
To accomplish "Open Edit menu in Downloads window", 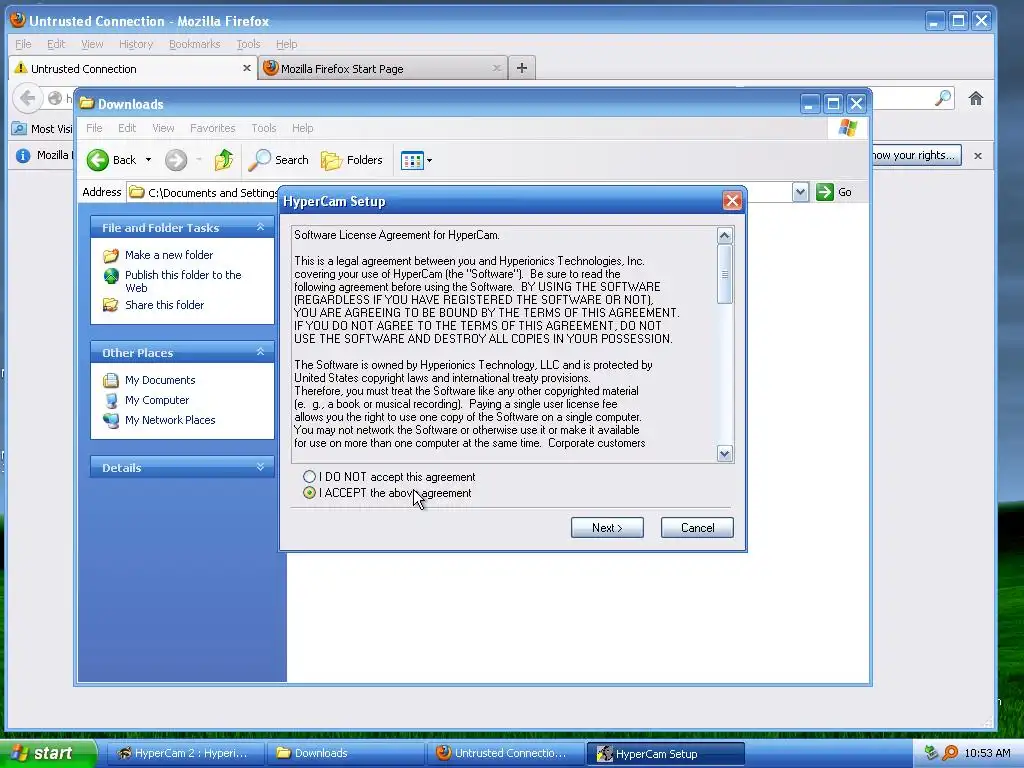I will click(x=127, y=128).
